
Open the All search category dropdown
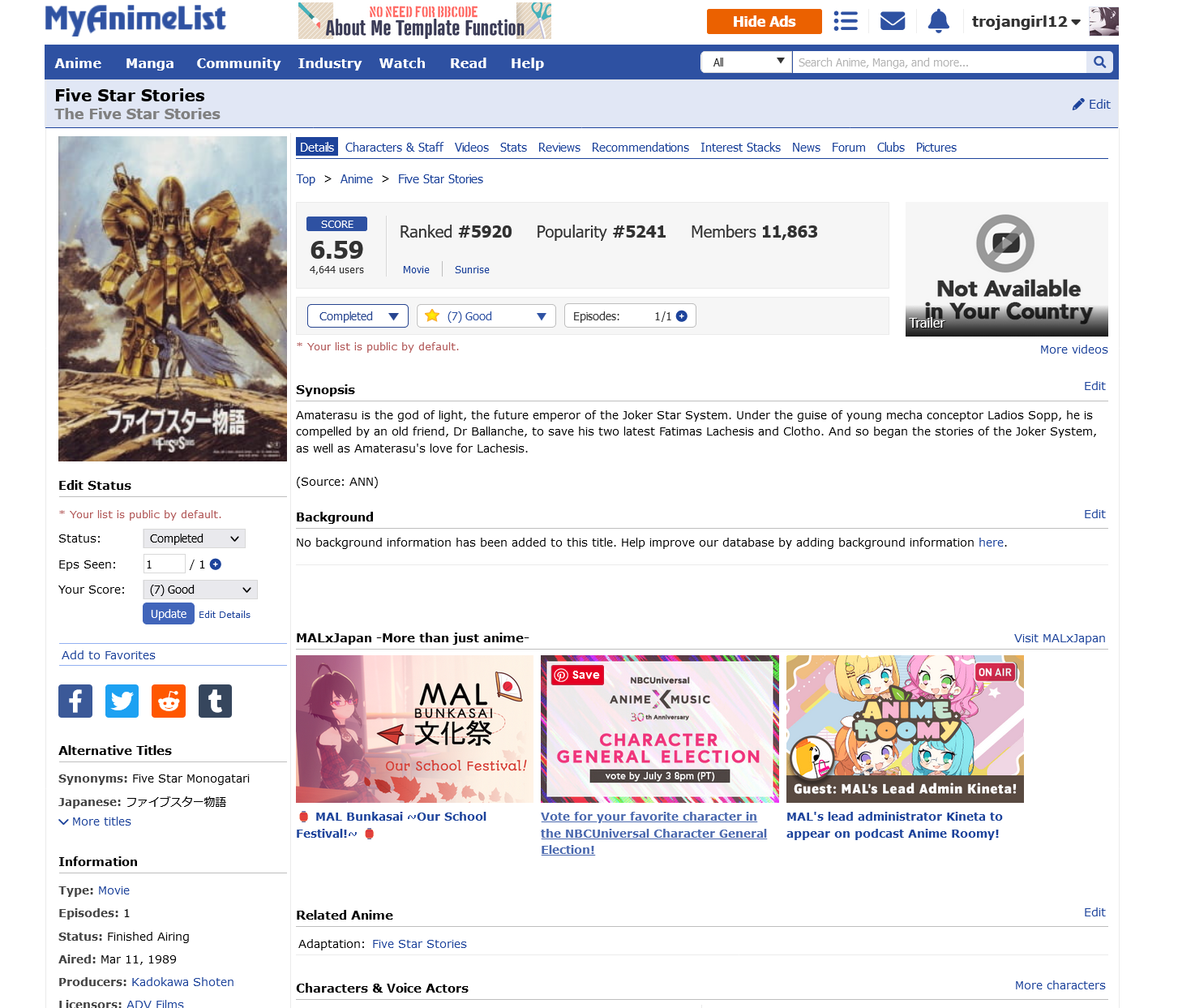(x=747, y=62)
